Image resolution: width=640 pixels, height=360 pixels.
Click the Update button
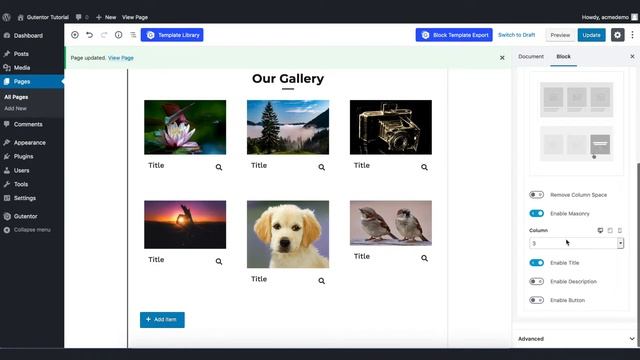pos(591,35)
